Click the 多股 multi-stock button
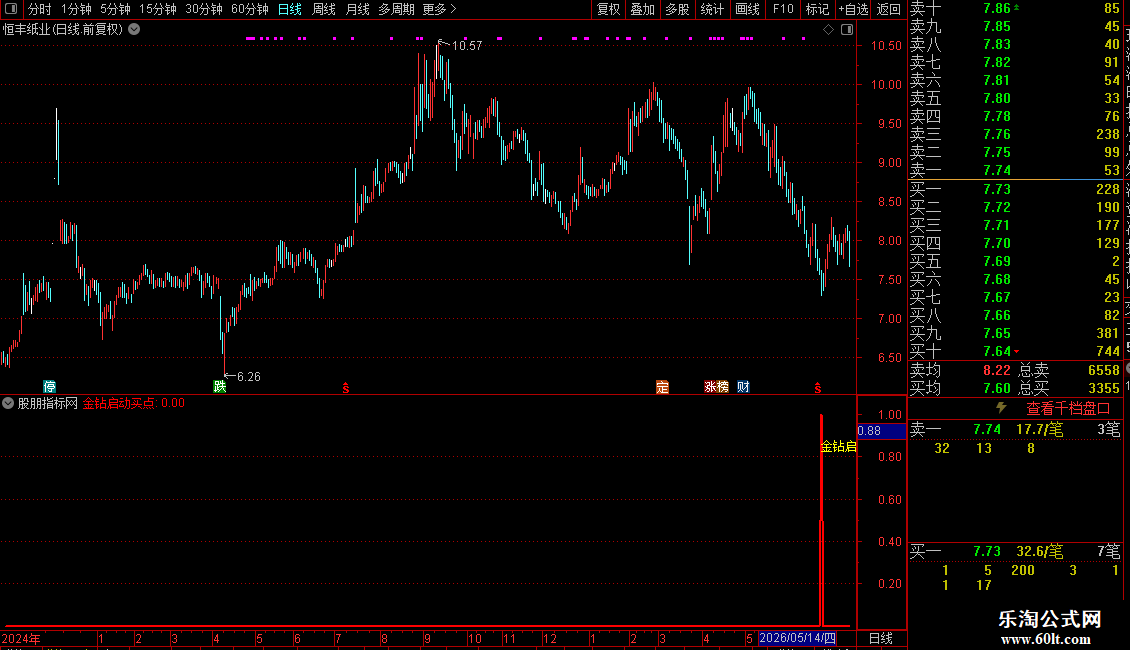This screenshot has height=650, width=1130. 677,9
